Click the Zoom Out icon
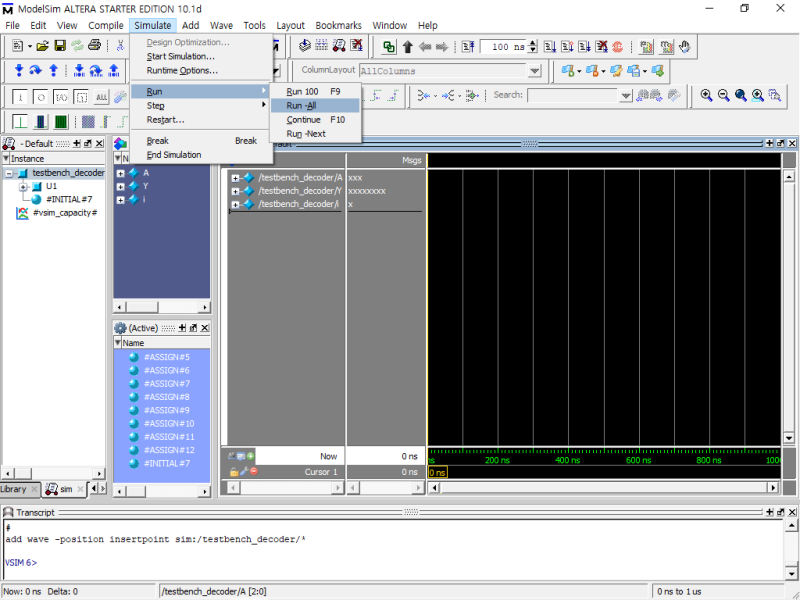Image resolution: width=800 pixels, height=600 pixels. coord(723,95)
